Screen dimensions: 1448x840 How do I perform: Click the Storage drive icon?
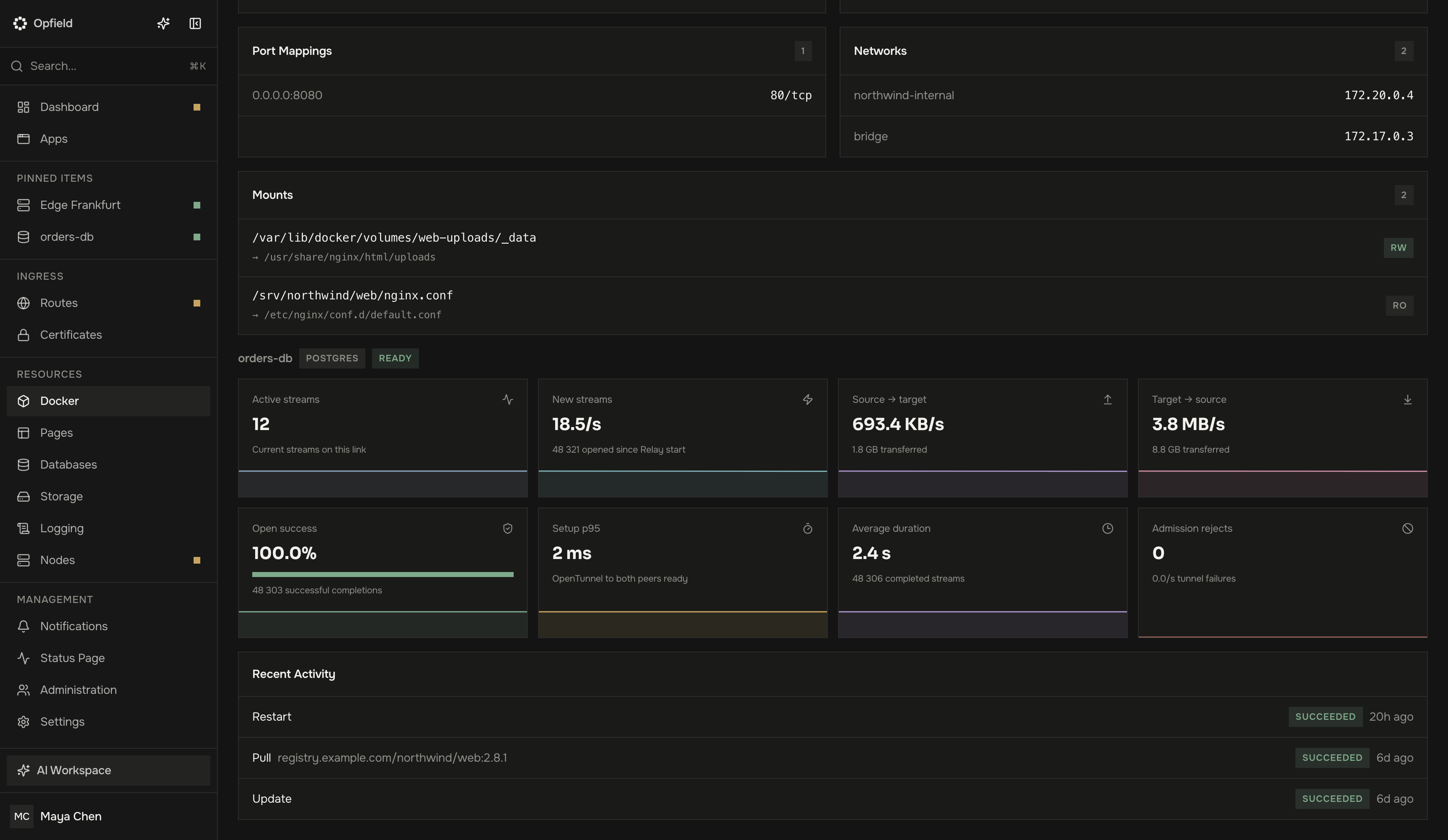coord(23,497)
